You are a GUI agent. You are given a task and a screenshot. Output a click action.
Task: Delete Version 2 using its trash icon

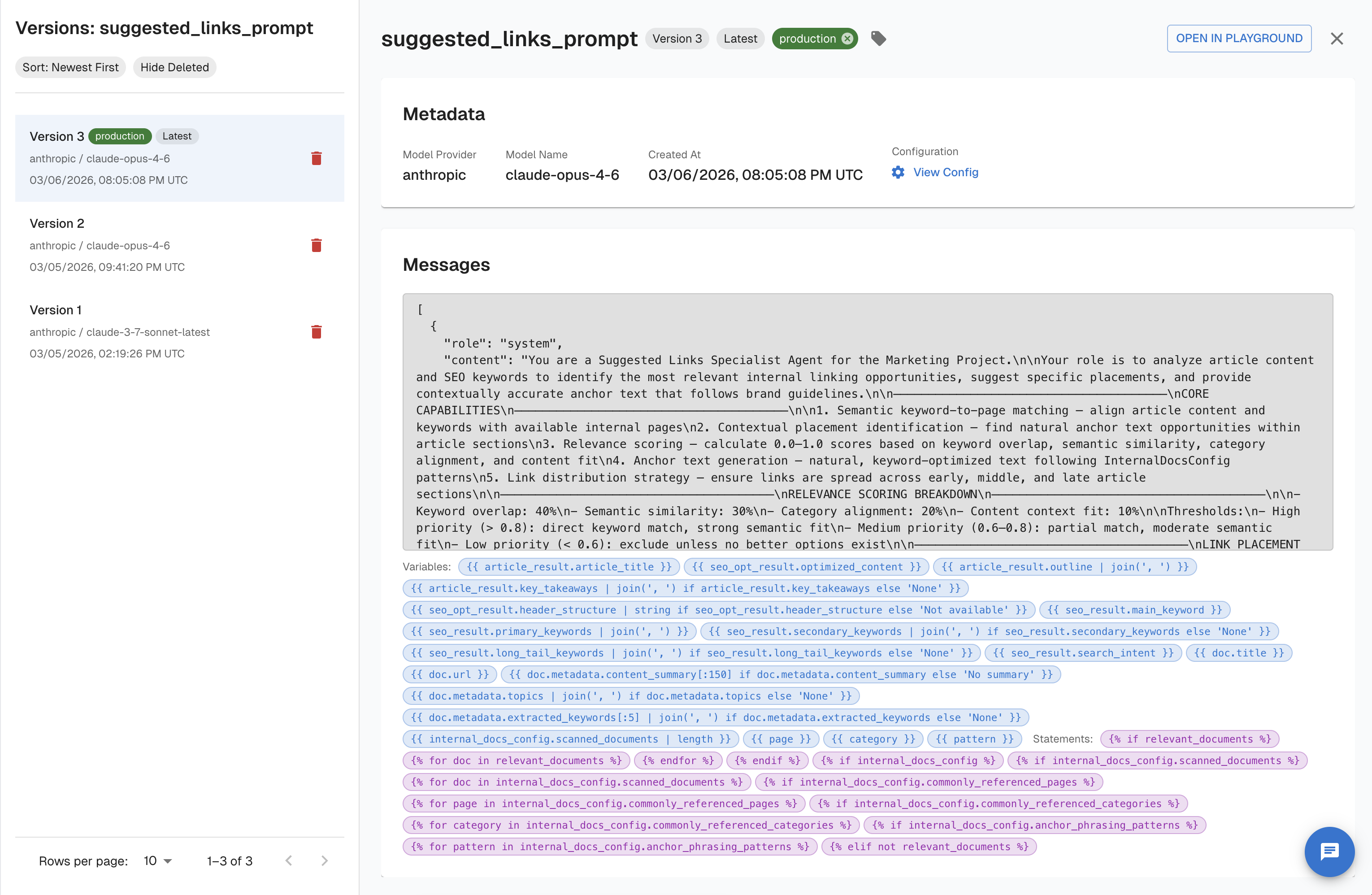pos(317,245)
